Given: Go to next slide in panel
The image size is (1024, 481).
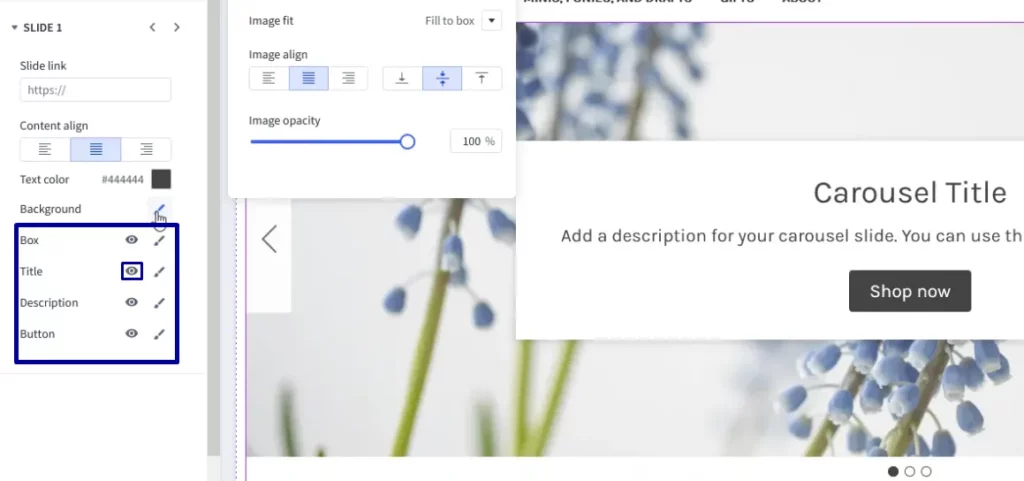Looking at the screenshot, I should (x=176, y=27).
